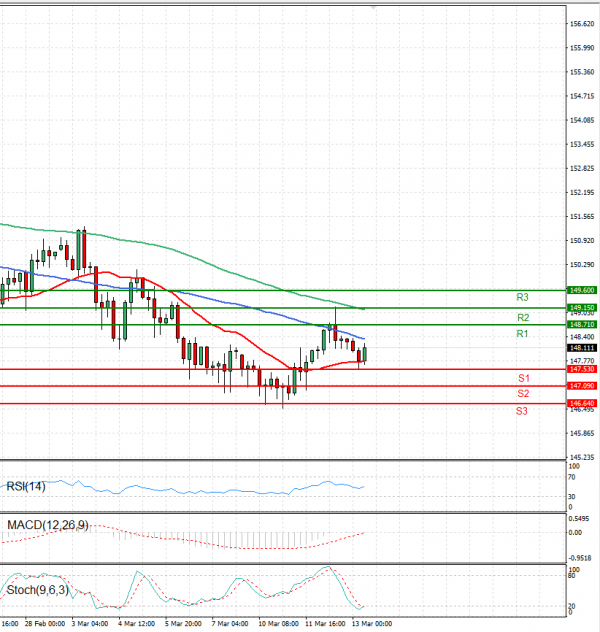This screenshot has height=632, width=600.
Task: Click the 4 Mar 12:00 time label
Action: click(136, 624)
